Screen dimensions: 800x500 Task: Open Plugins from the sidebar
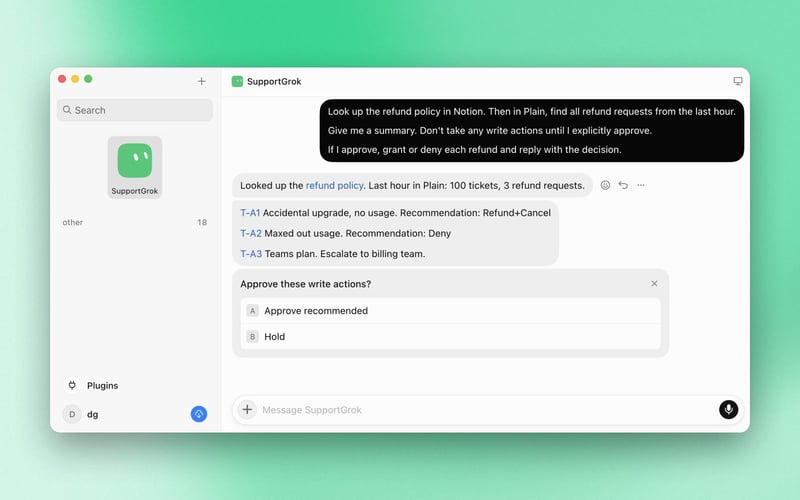[102, 386]
